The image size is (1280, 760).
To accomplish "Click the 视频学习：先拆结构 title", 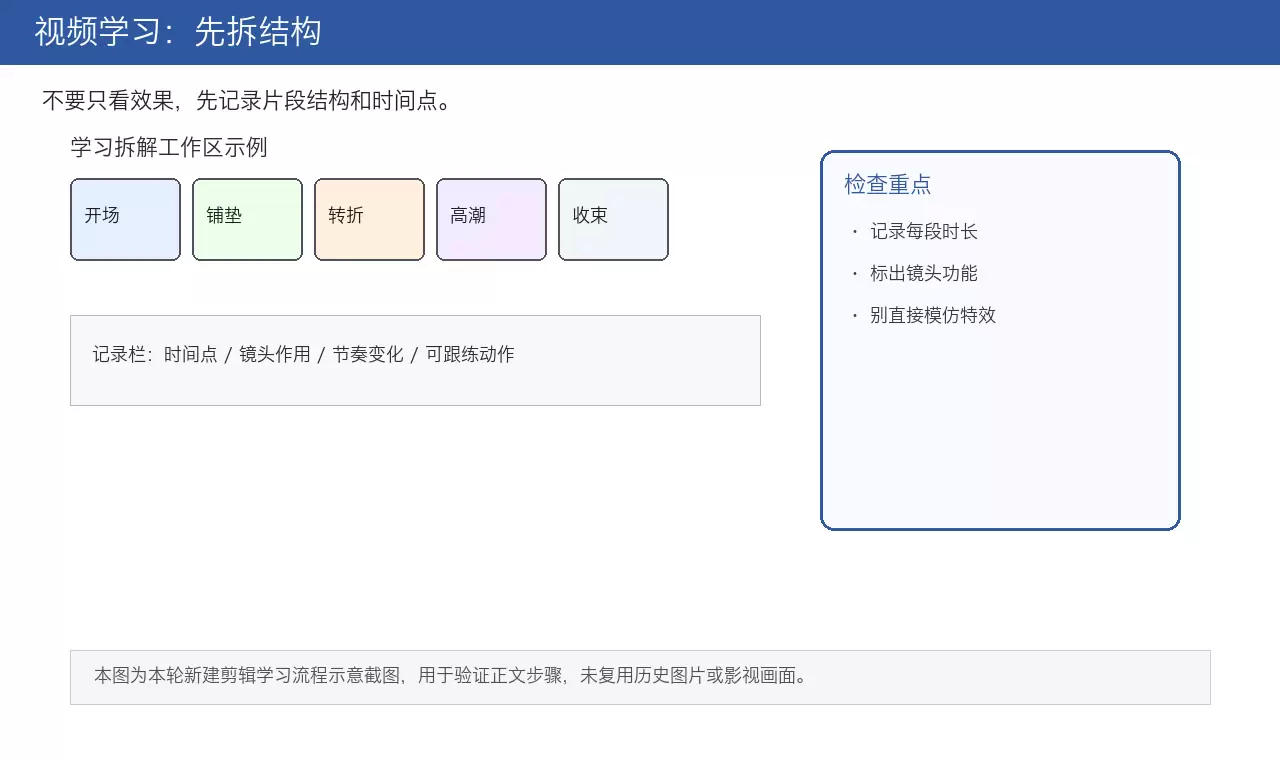I will (178, 32).
